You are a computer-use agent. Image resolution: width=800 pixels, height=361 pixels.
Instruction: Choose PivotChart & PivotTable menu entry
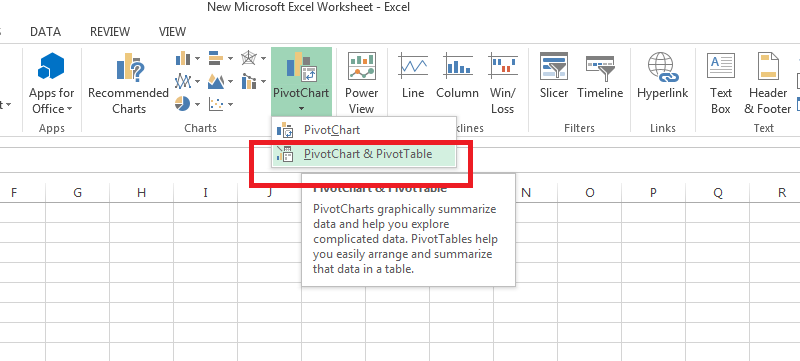tap(363, 153)
